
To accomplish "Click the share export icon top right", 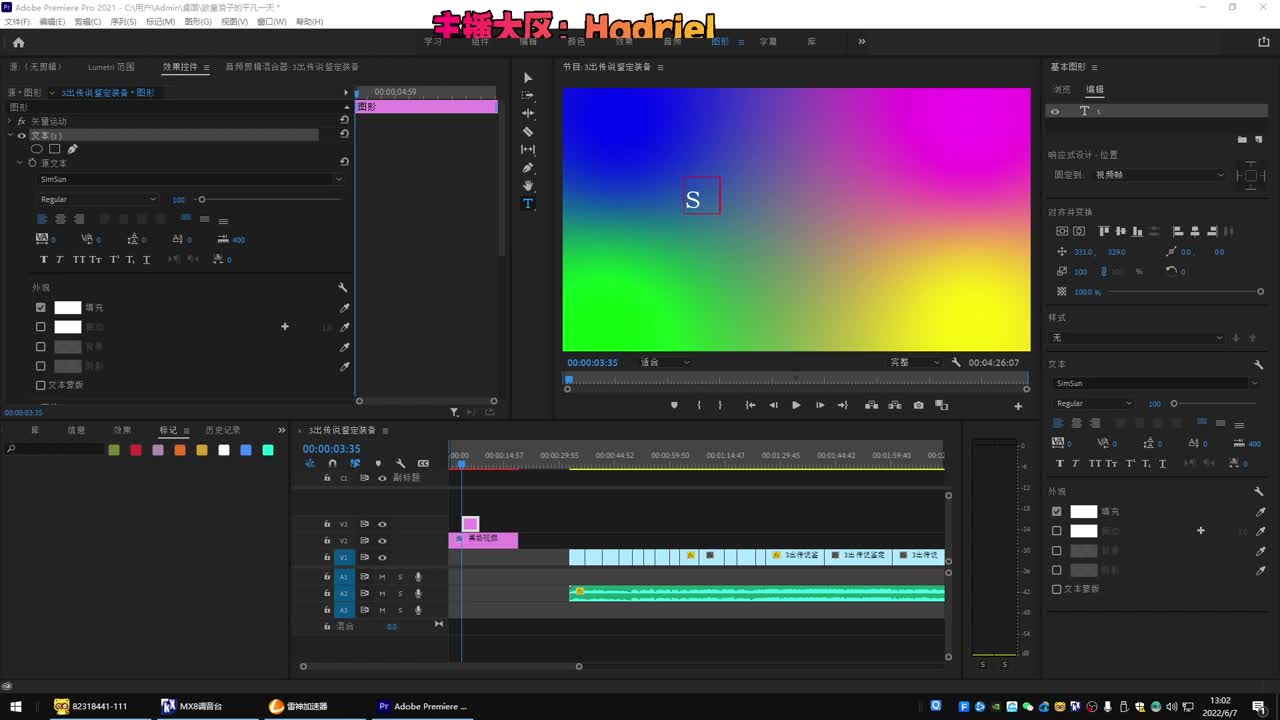I will pyautogui.click(x=1264, y=42).
